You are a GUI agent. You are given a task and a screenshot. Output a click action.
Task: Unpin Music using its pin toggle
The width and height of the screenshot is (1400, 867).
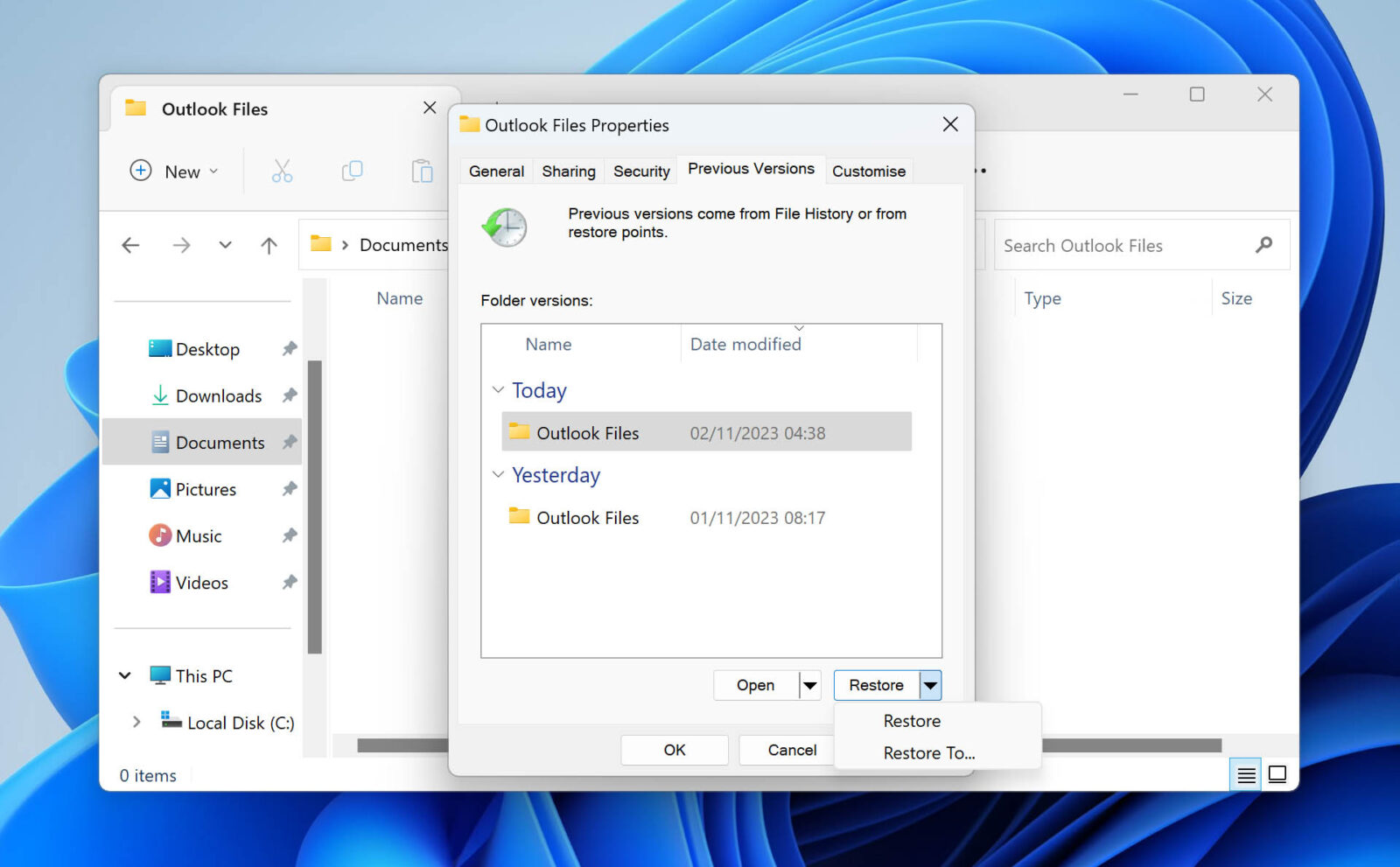290,535
